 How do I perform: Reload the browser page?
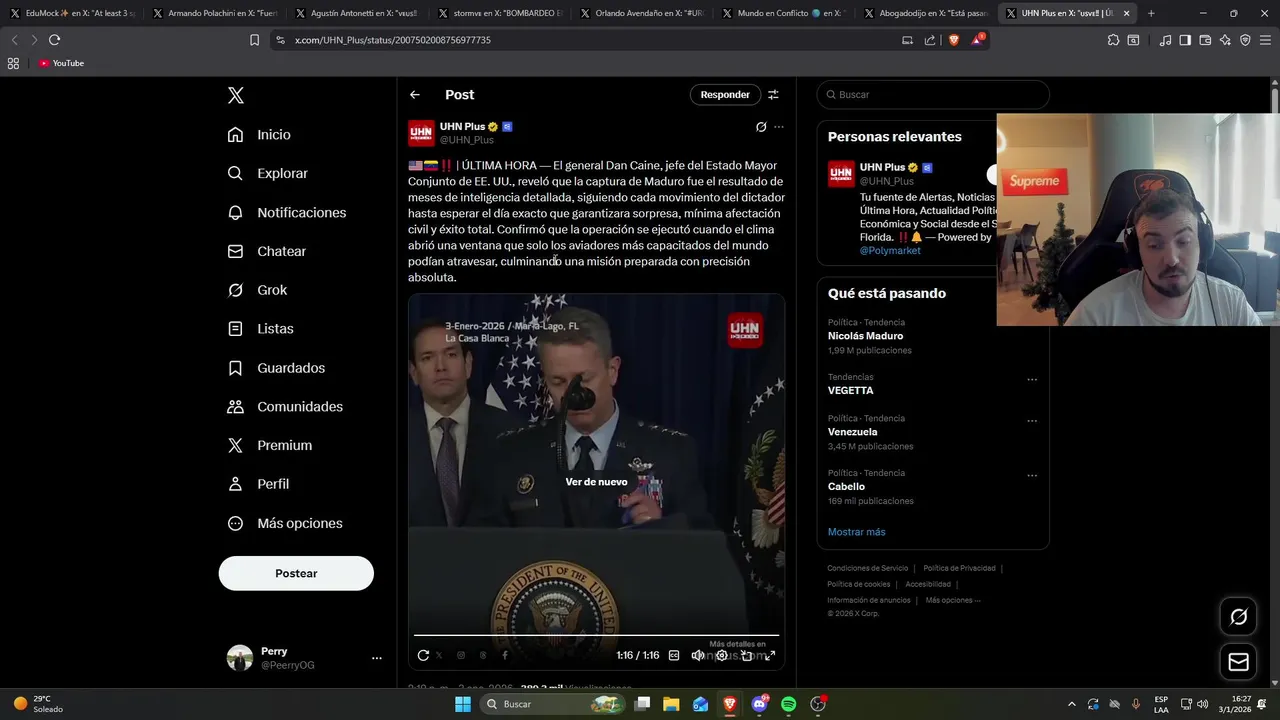tap(54, 40)
